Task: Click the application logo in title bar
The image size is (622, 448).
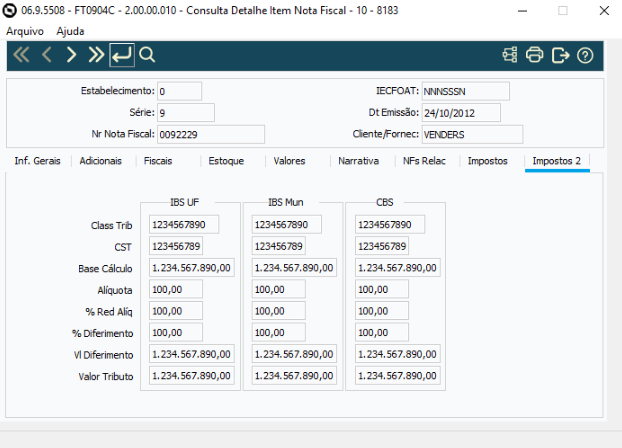Action: tap(10, 10)
